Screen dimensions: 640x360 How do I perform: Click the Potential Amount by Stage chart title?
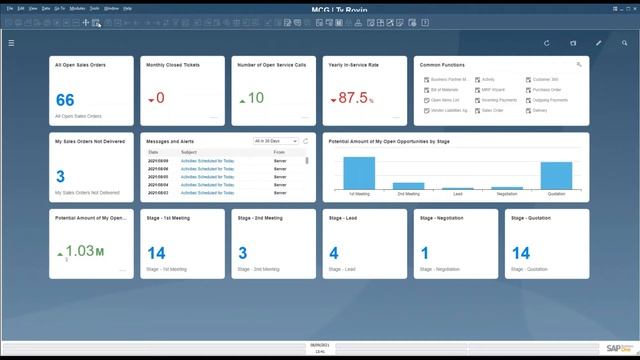[x=389, y=141]
